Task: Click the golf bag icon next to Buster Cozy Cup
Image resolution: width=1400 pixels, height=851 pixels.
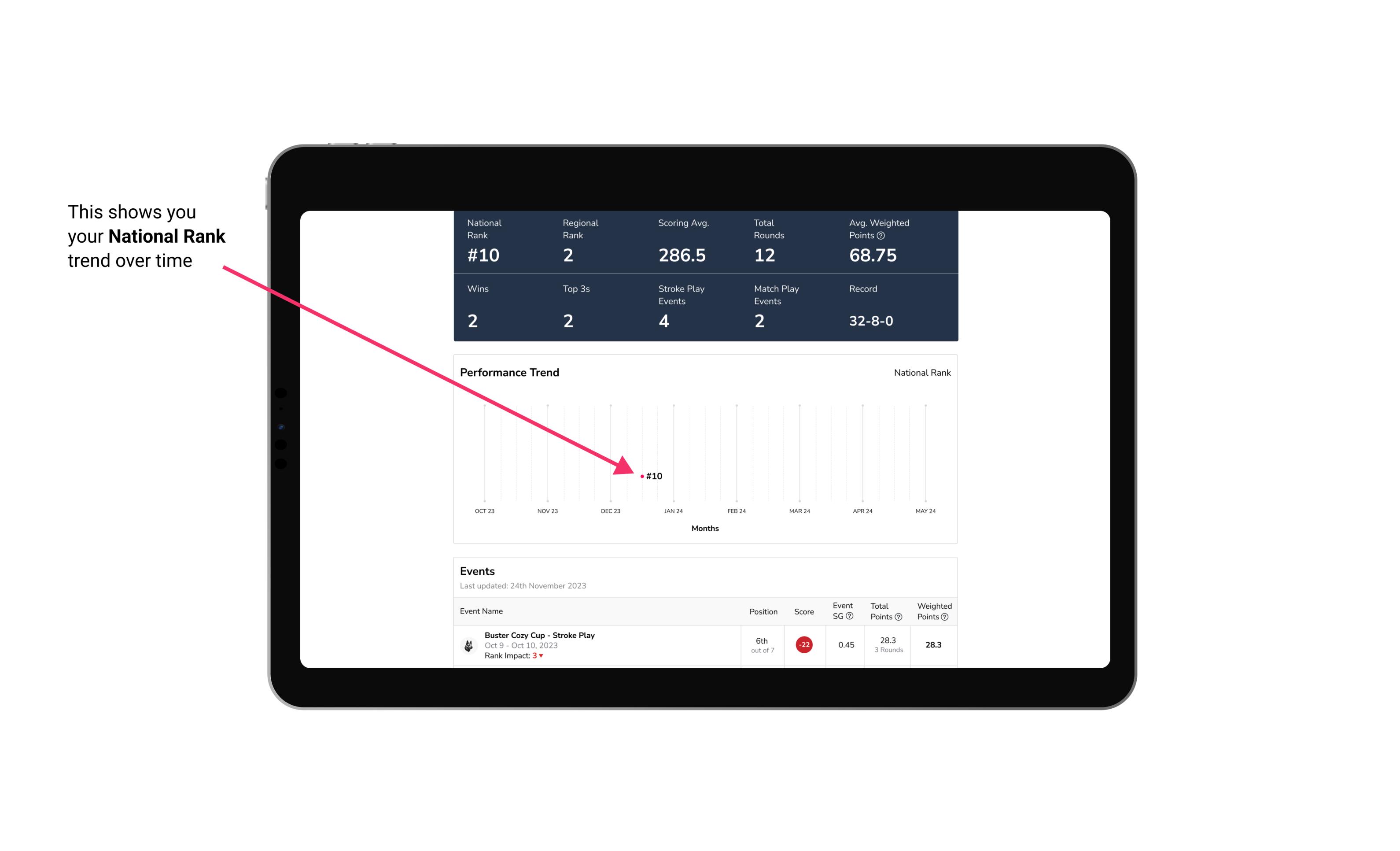Action: point(469,644)
